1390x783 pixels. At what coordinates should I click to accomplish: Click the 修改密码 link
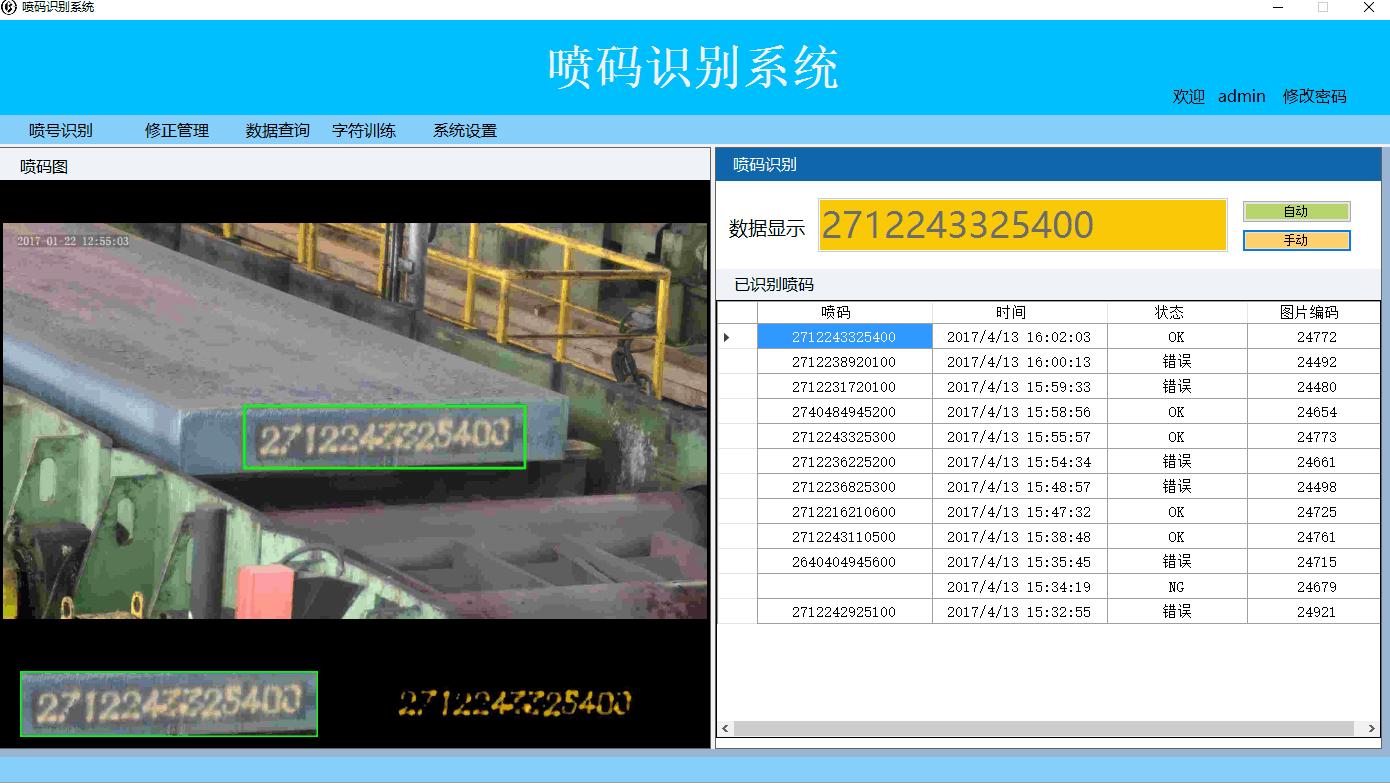[1314, 96]
